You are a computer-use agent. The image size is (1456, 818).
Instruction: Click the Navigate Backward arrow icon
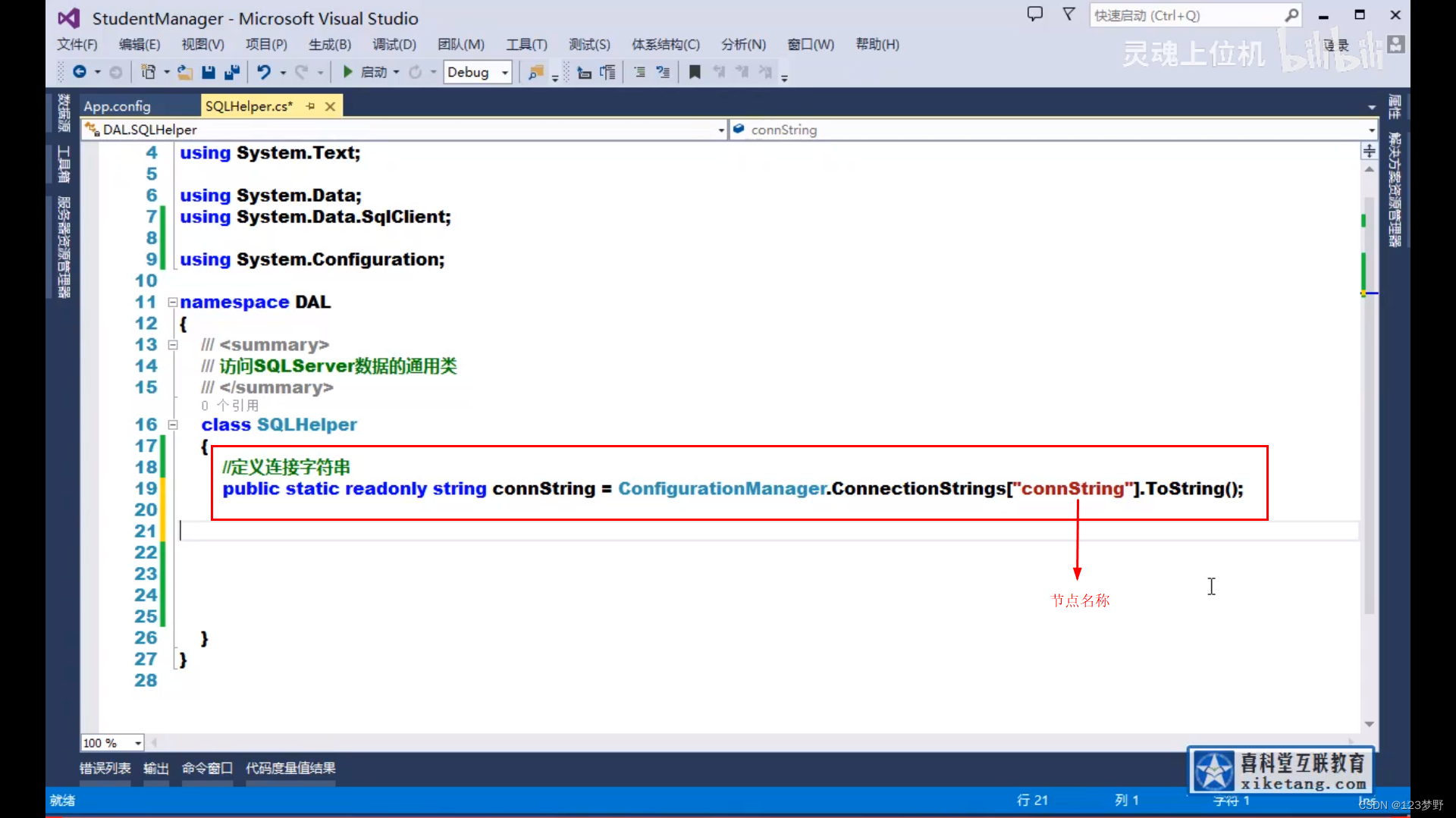tap(79, 72)
